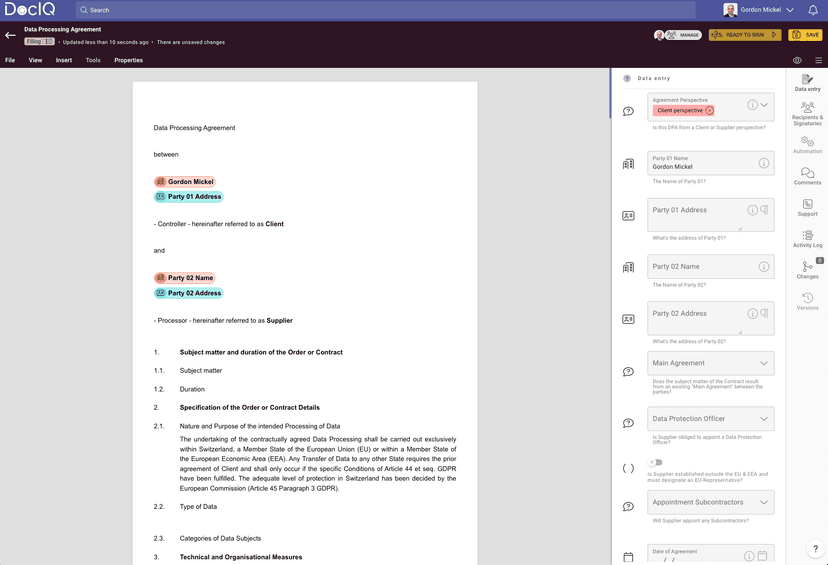This screenshot has width=828, height=565.
Task: Click the top Search field
Action: tap(385, 10)
